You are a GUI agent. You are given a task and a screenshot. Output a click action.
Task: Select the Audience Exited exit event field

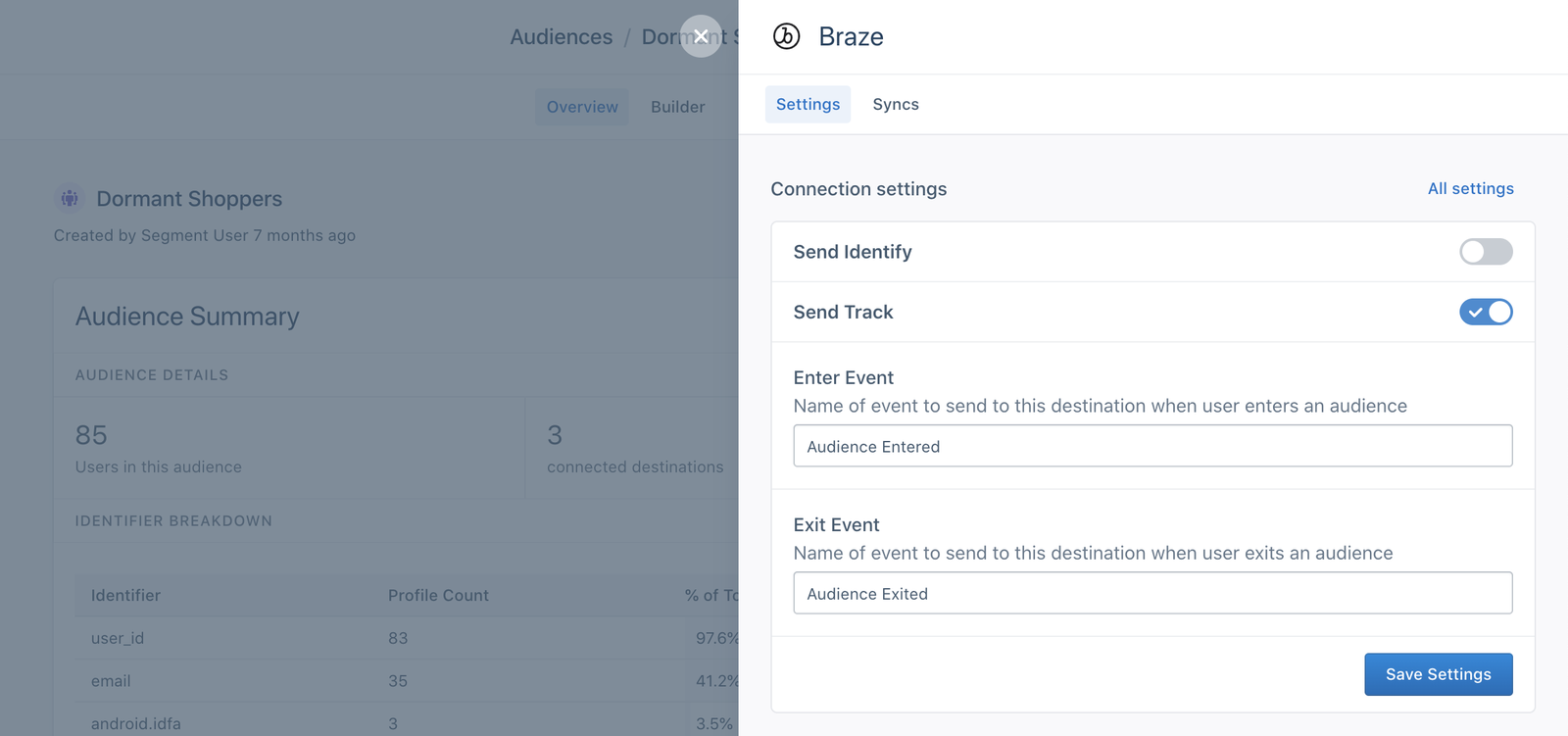1152,593
